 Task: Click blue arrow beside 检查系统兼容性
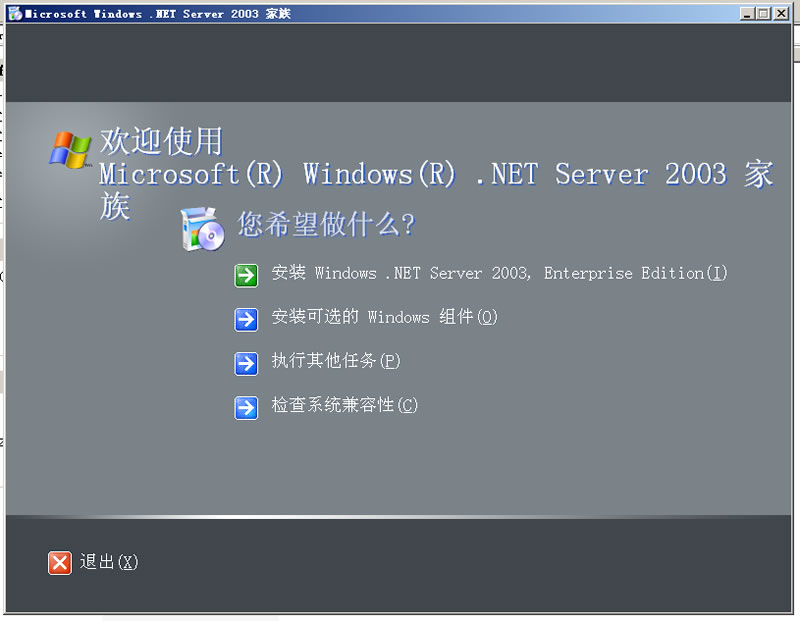[x=246, y=408]
